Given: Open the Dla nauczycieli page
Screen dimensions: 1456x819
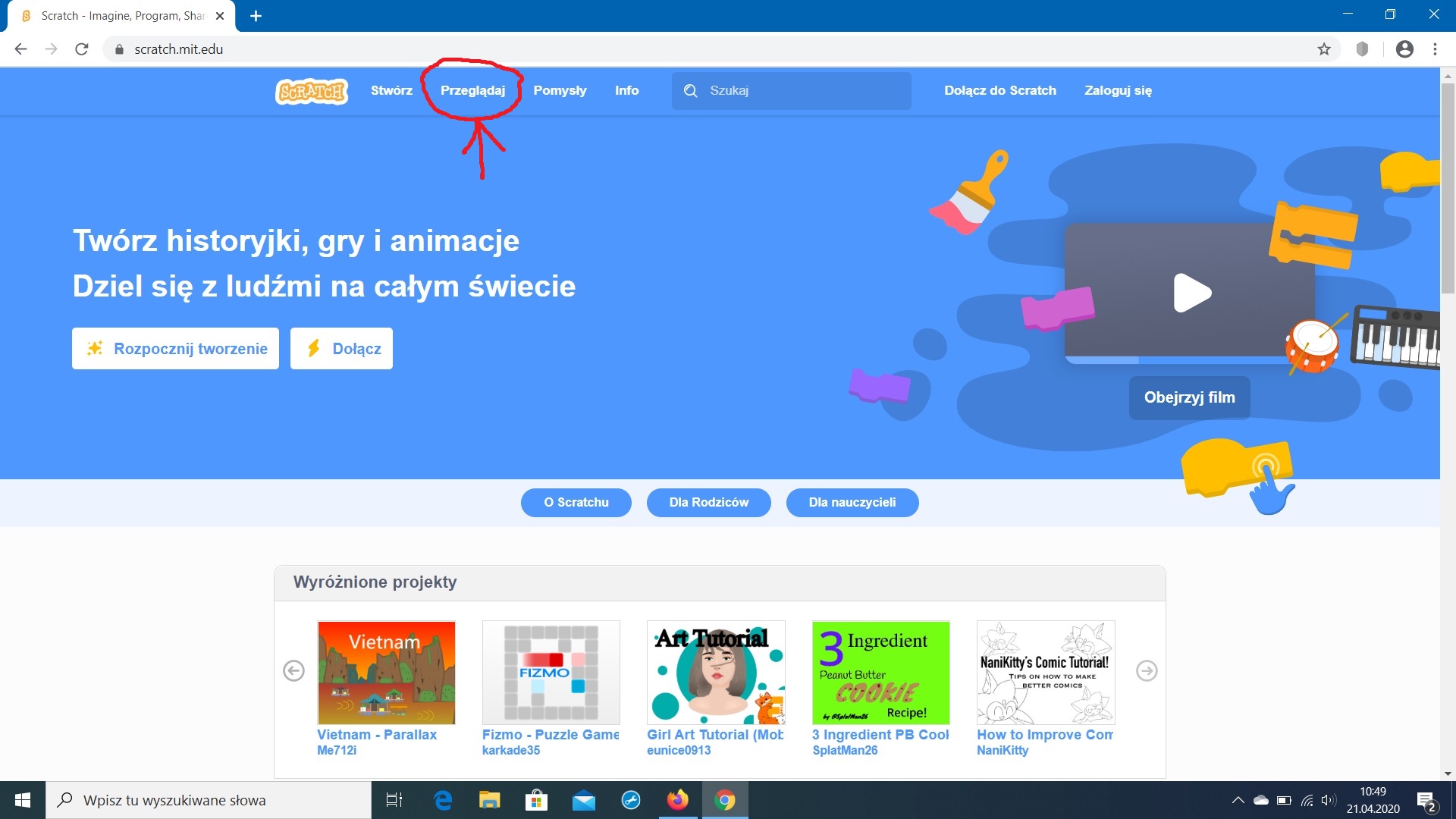Looking at the screenshot, I should [852, 502].
